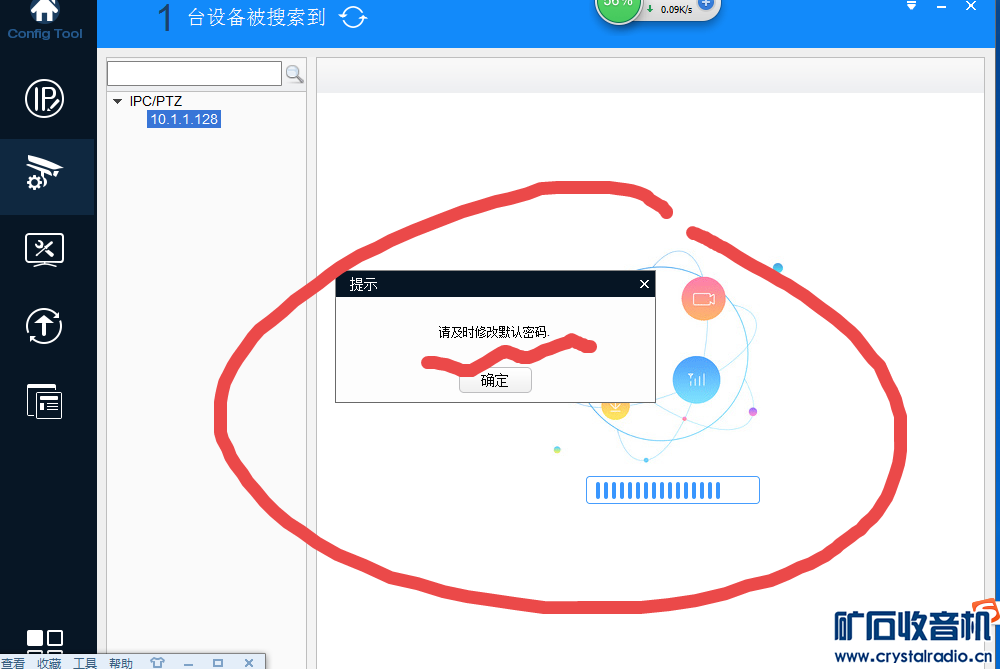Select the camera device configuration icon

pos(45,173)
